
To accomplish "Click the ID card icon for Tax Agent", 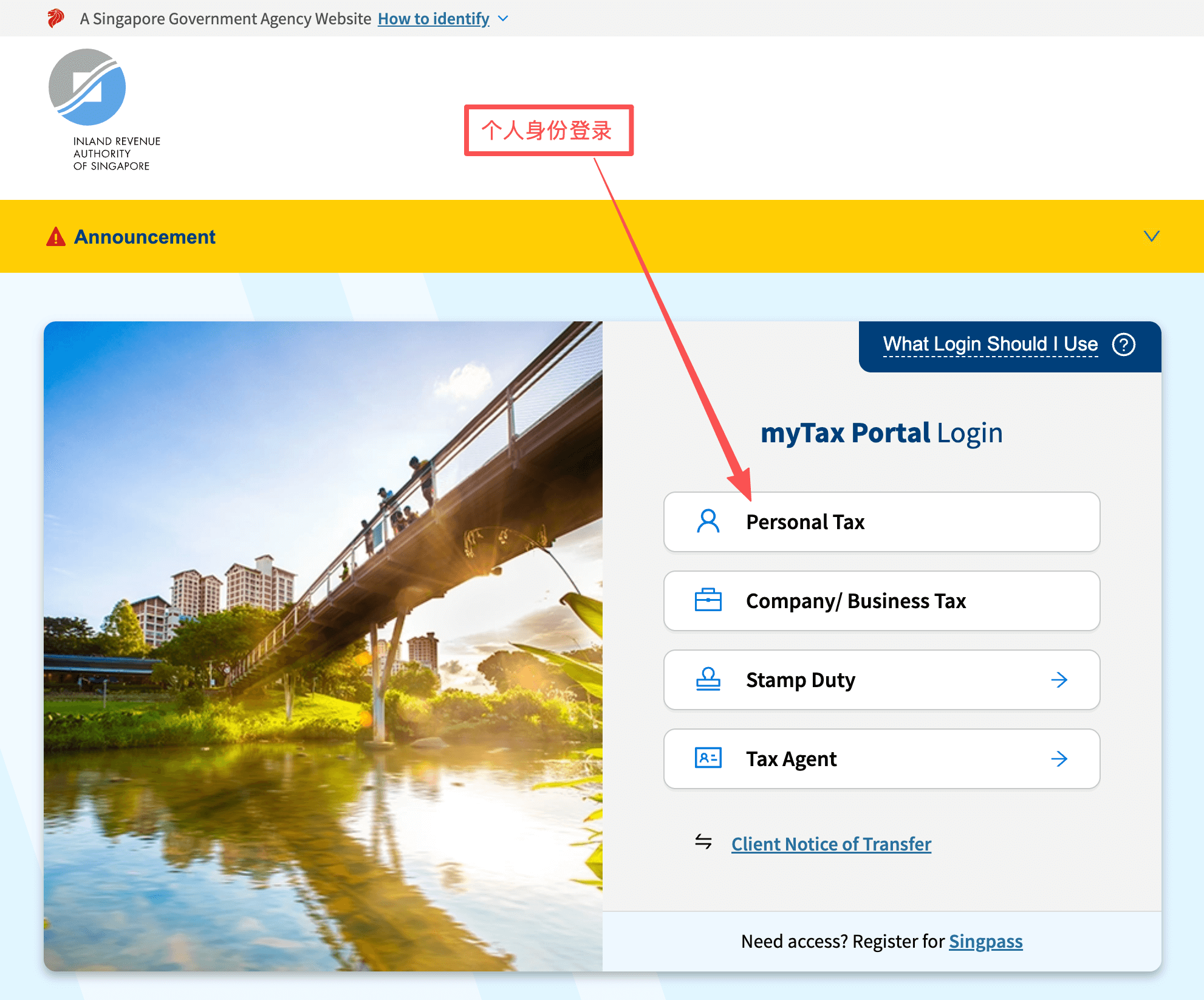I will (708, 758).
